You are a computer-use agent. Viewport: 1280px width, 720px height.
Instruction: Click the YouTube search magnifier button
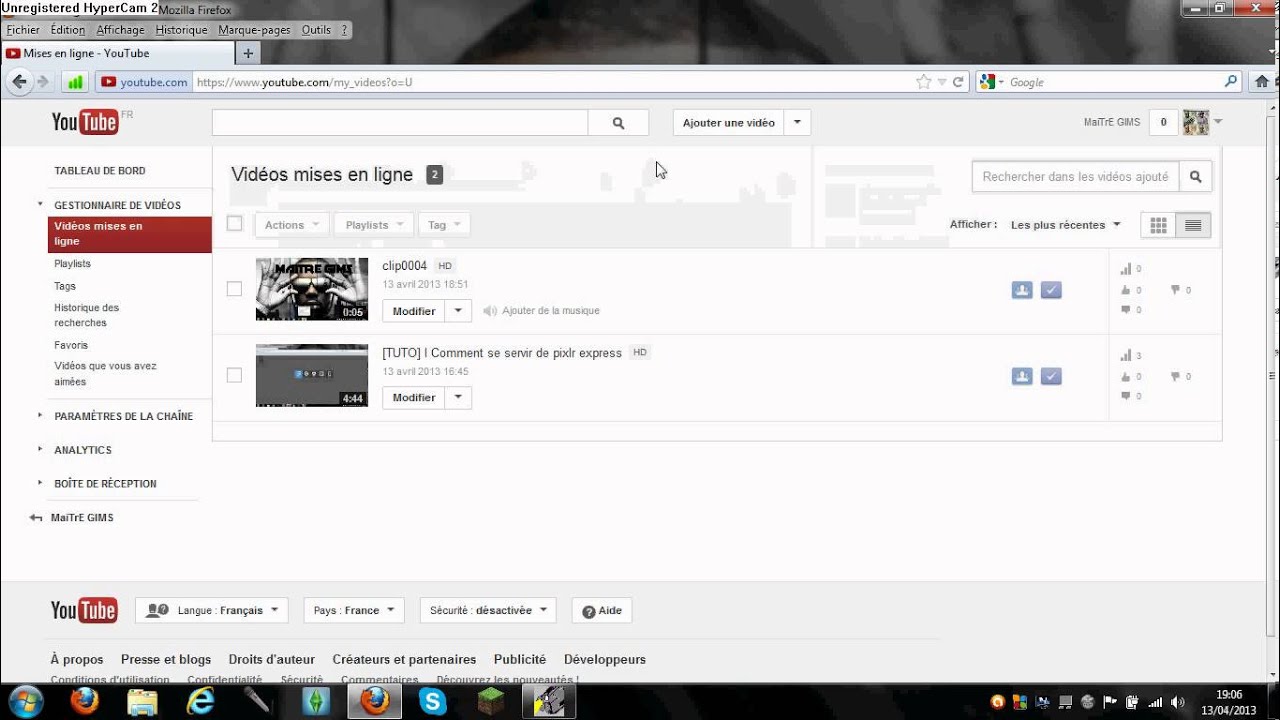click(618, 123)
